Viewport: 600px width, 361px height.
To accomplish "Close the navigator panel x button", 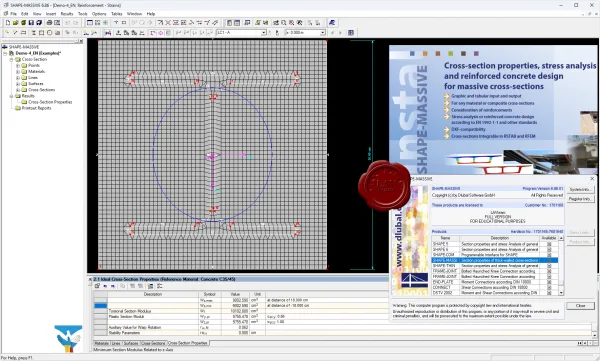I will click(x=81, y=41).
